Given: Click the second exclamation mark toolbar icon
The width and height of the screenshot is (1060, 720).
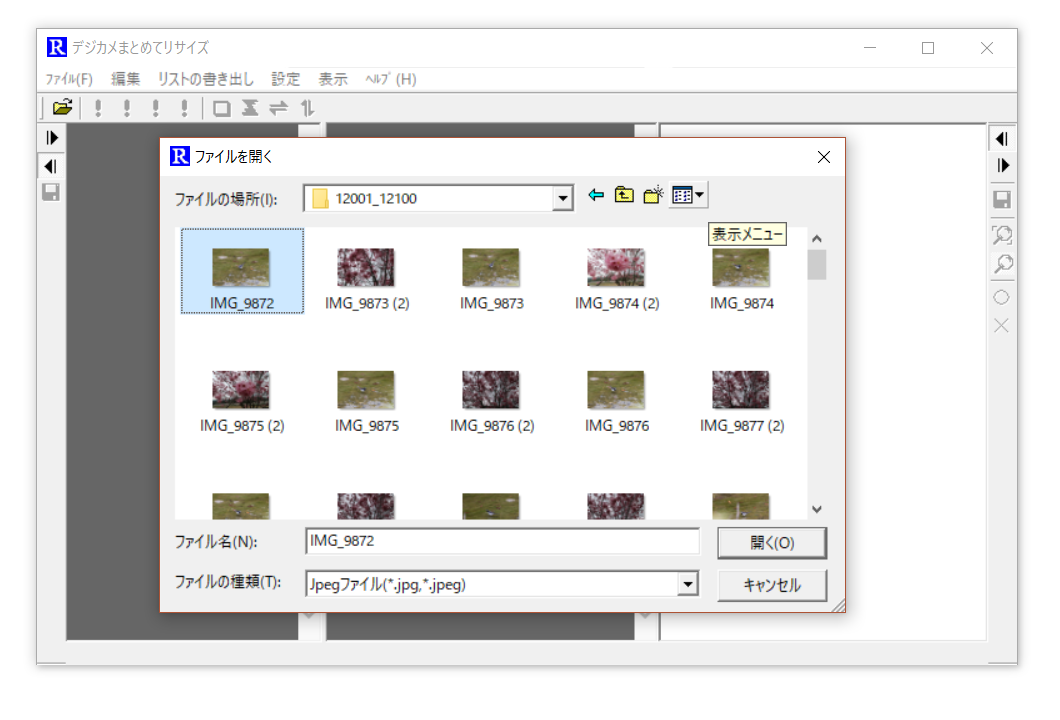Looking at the screenshot, I should tap(127, 108).
